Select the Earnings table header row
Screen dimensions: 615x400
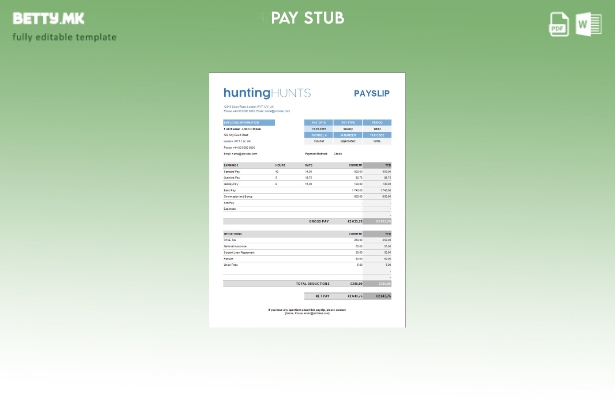pyautogui.click(x=307, y=165)
